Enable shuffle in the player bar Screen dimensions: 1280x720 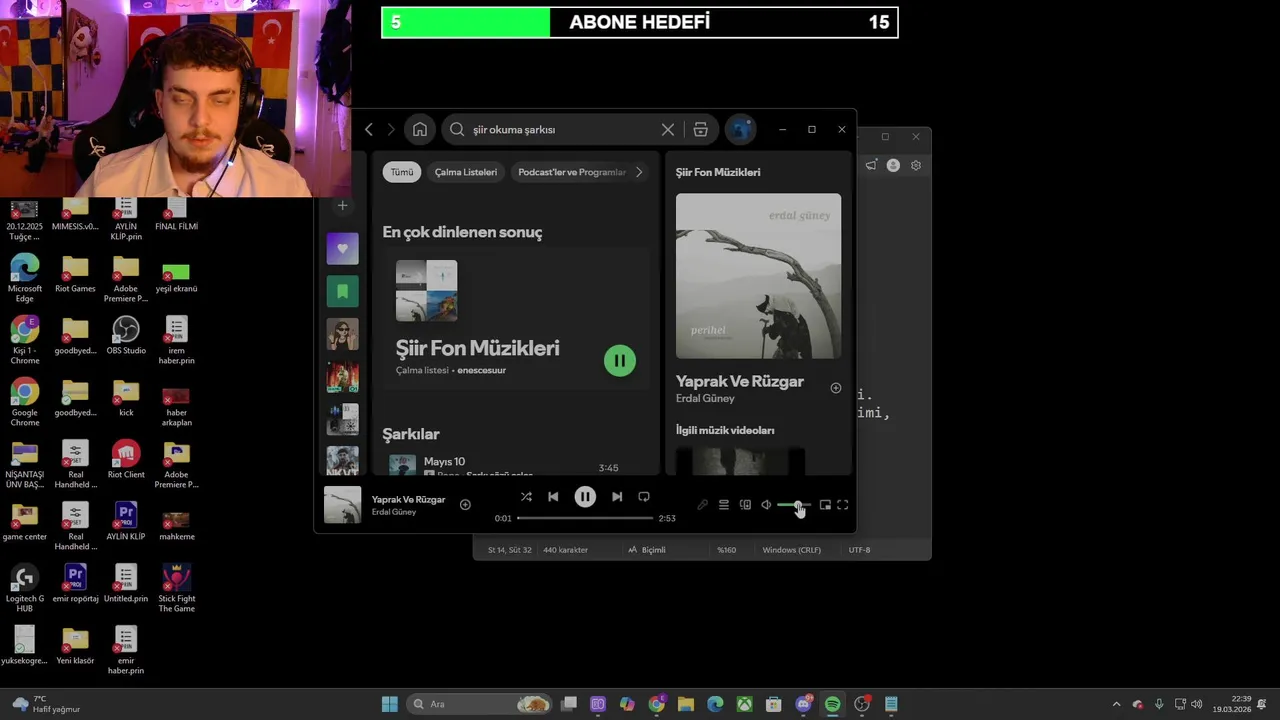pos(526,496)
